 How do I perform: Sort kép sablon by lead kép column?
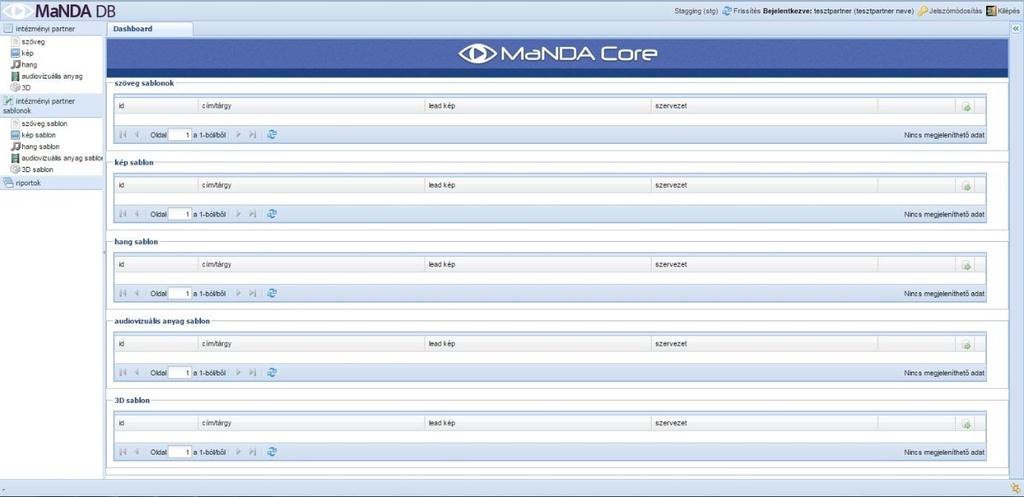click(538, 185)
